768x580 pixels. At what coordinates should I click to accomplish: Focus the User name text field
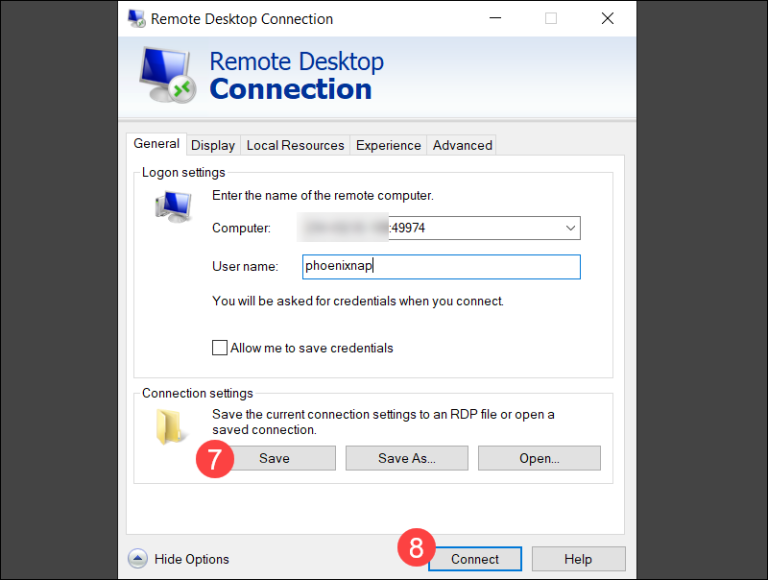[441, 267]
